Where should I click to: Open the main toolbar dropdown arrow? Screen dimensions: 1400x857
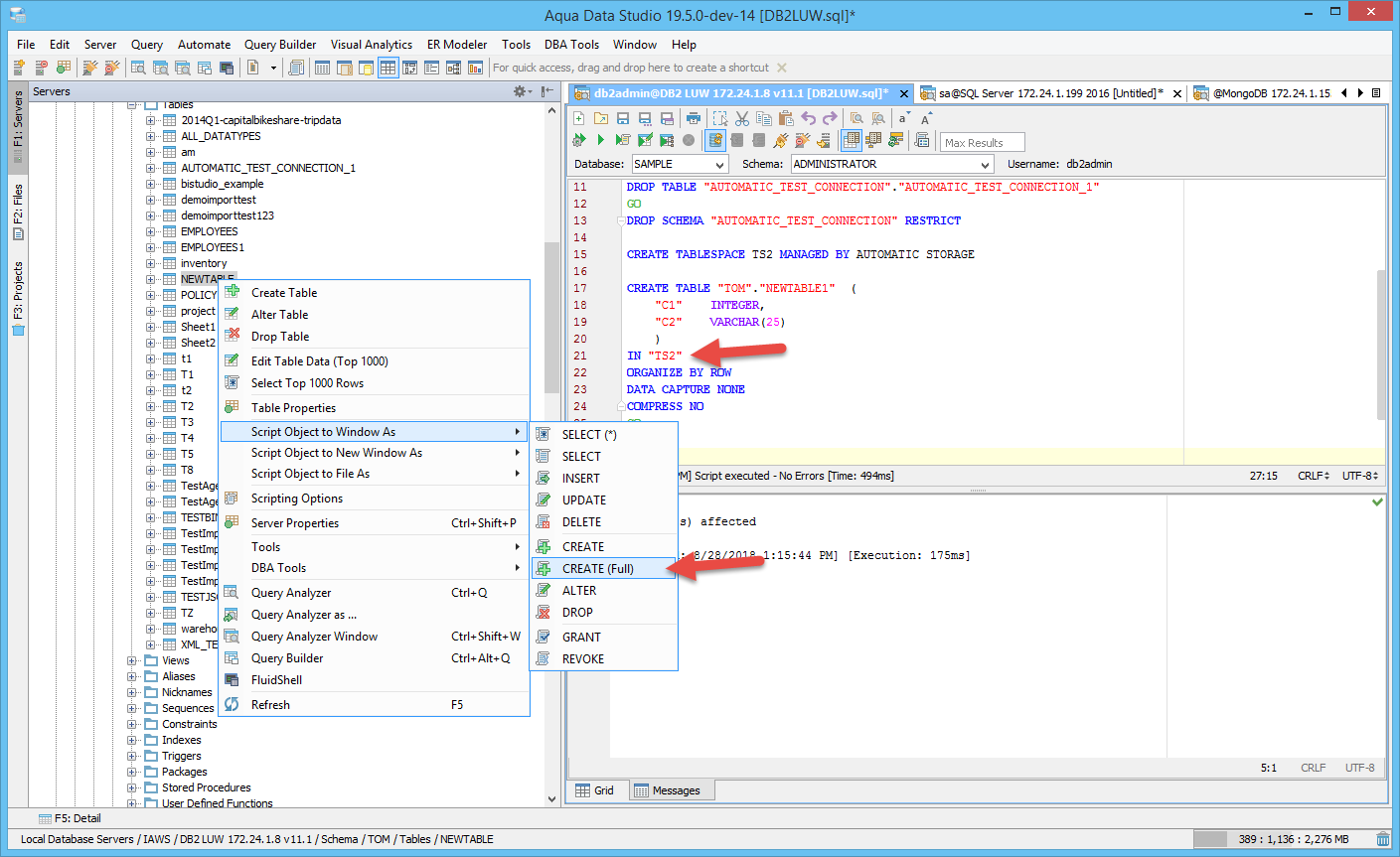tap(275, 68)
